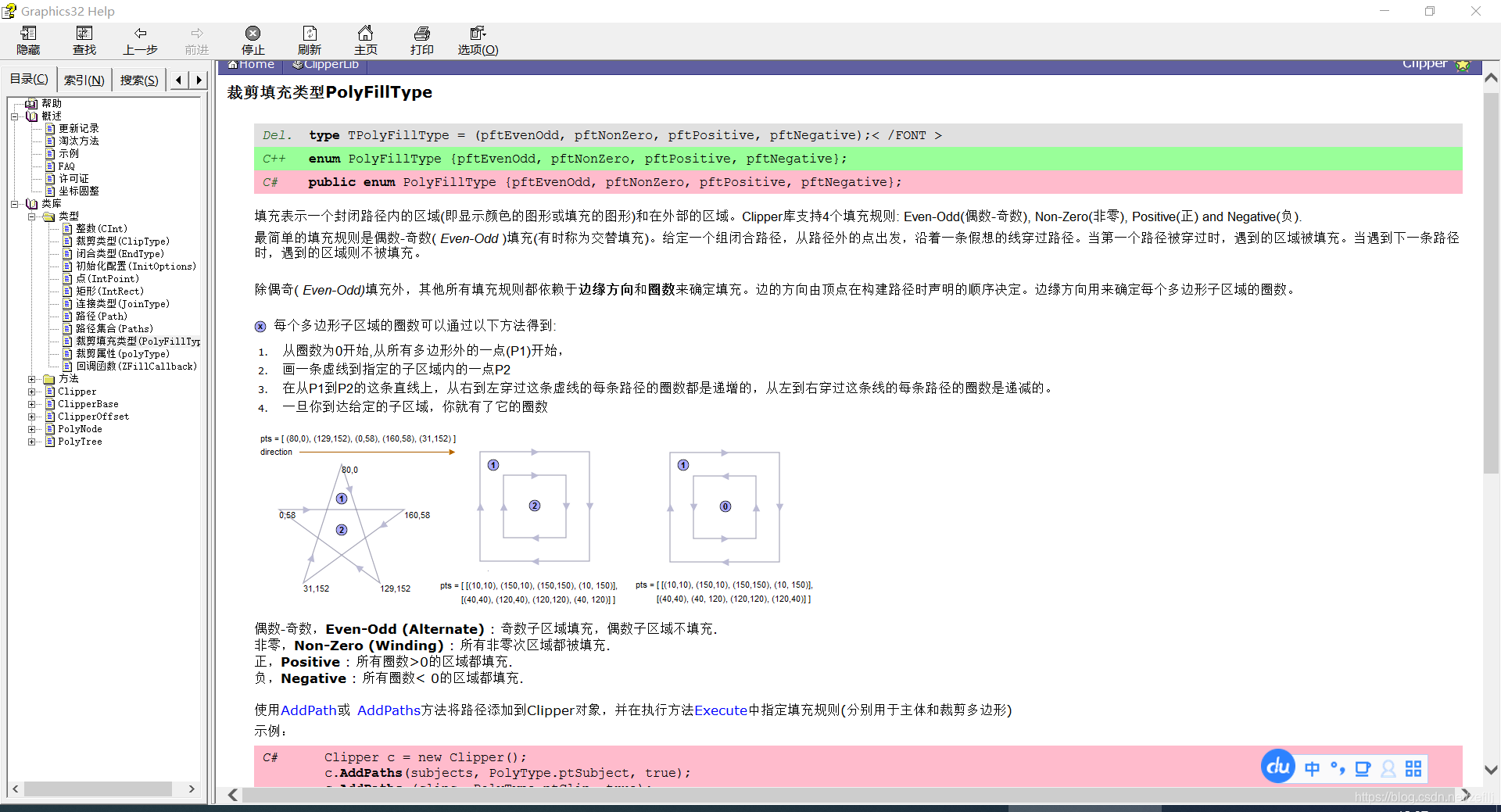The width and height of the screenshot is (1501, 812).
Task: Follow the Execute hyperlink
Action: [721, 710]
